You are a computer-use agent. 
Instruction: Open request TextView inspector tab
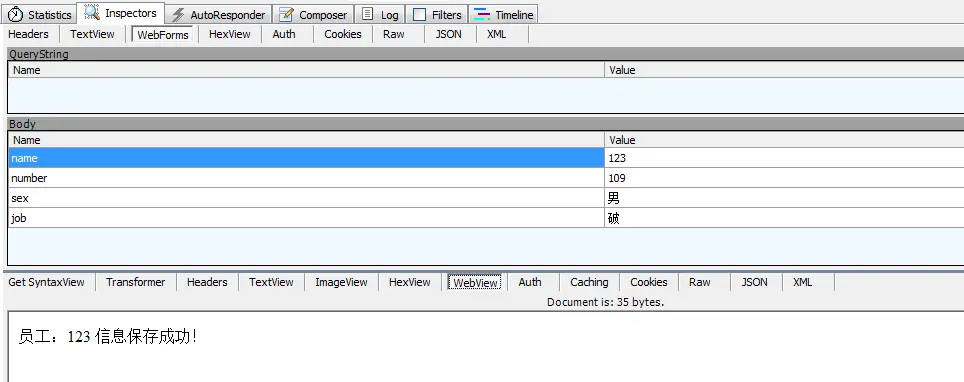(92, 34)
